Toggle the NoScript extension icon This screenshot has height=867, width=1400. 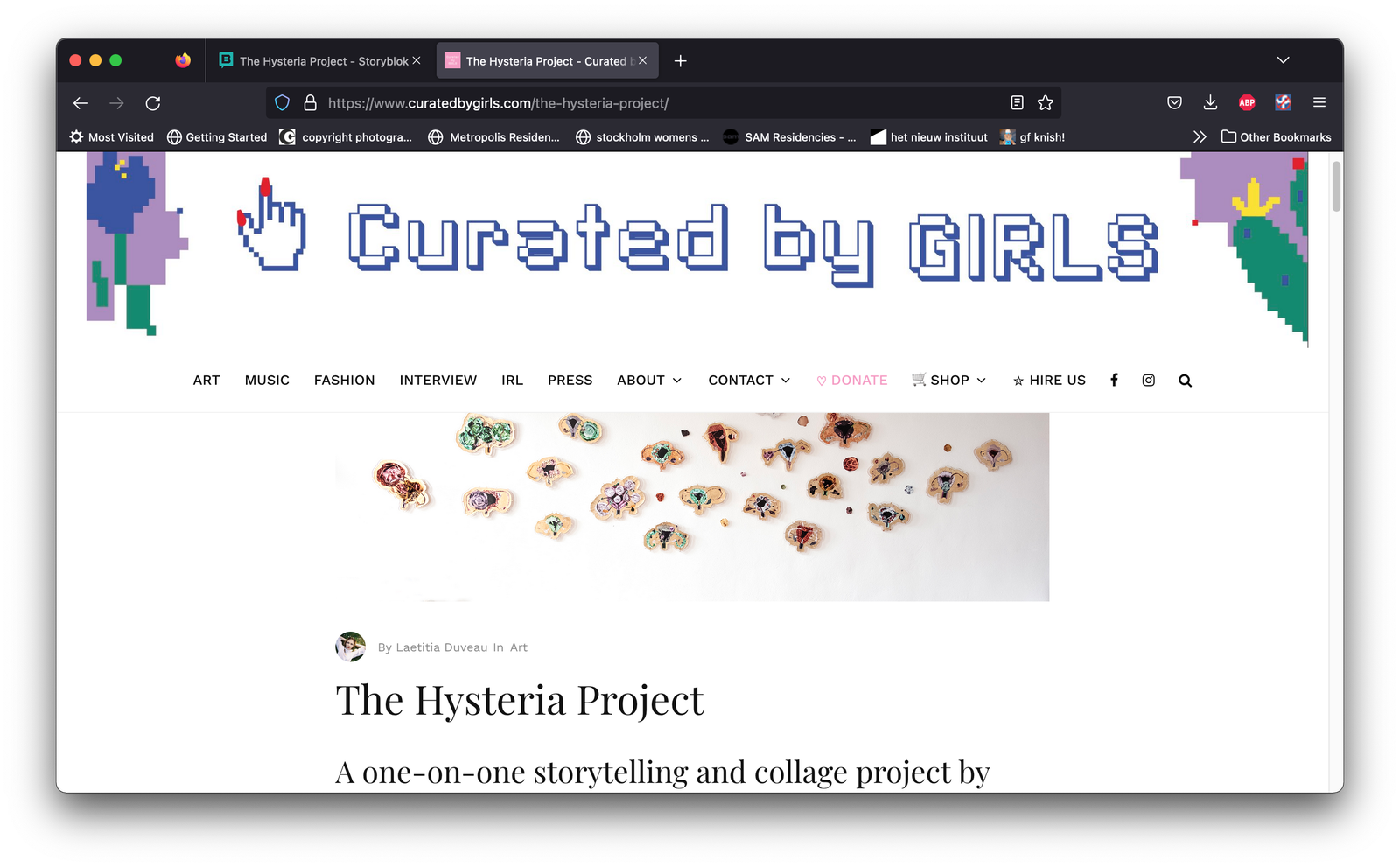click(x=1283, y=102)
